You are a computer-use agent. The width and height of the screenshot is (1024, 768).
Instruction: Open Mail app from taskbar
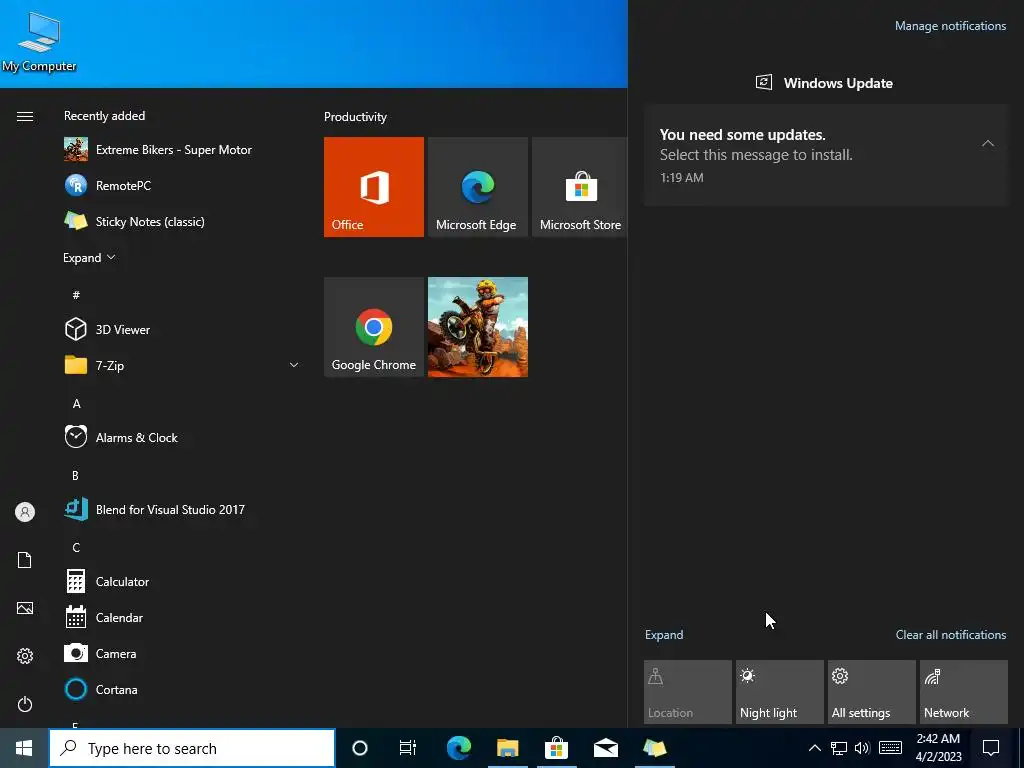point(605,748)
